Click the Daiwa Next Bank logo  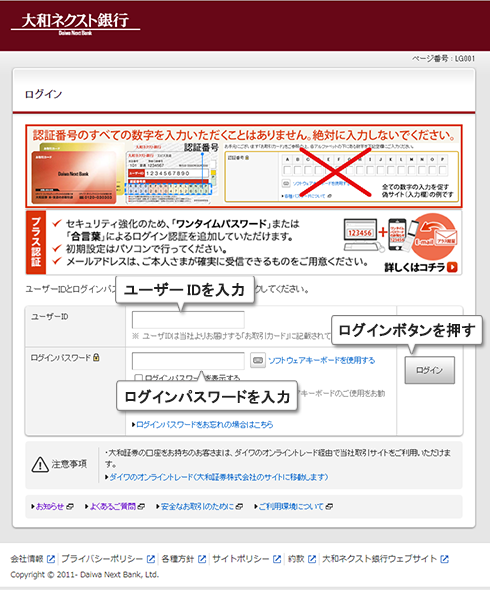(75, 24)
